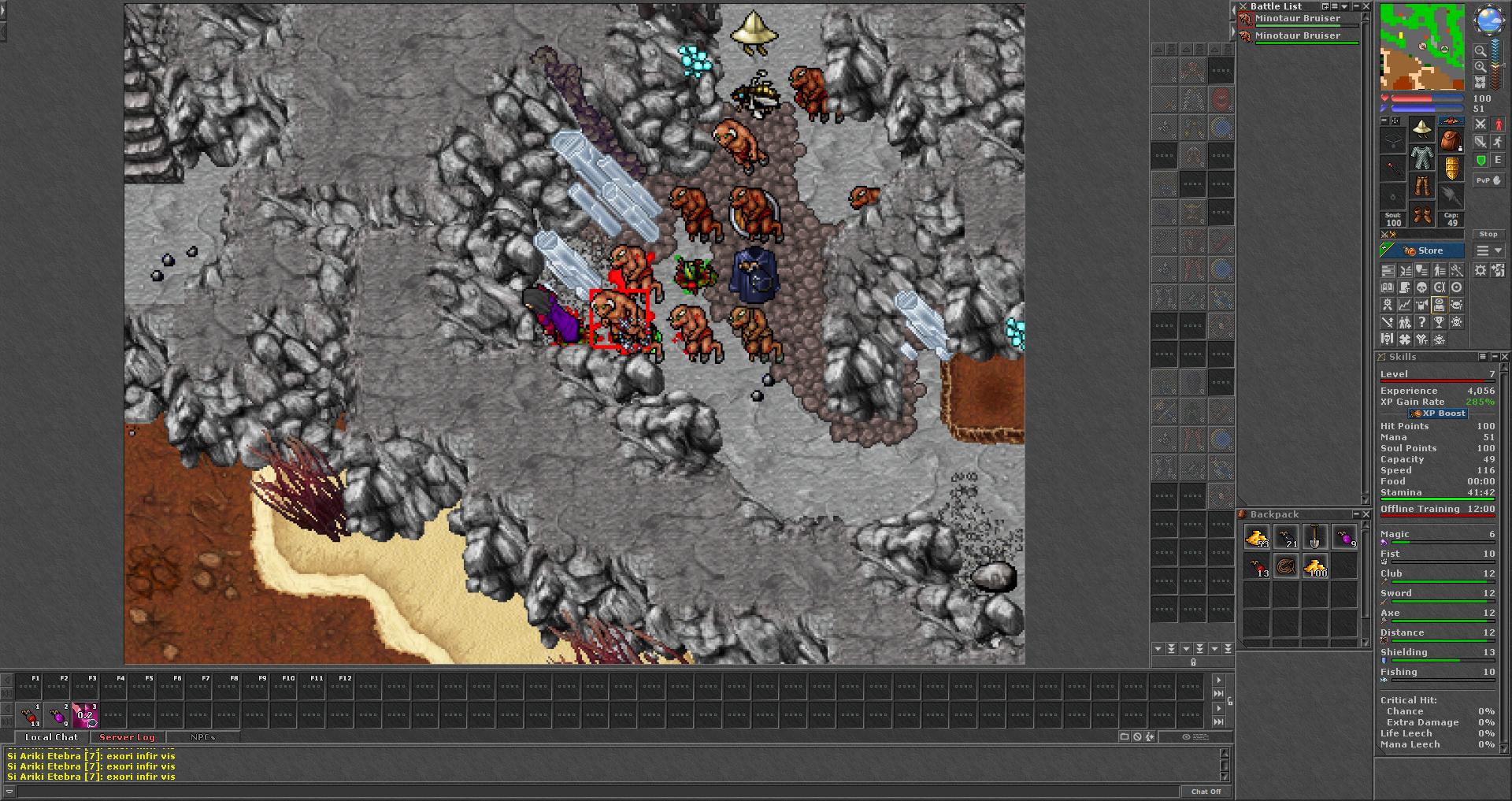1512x801 pixels.
Task: Click the first bottom action bar skip-to-end arrow
Action: [1219, 694]
